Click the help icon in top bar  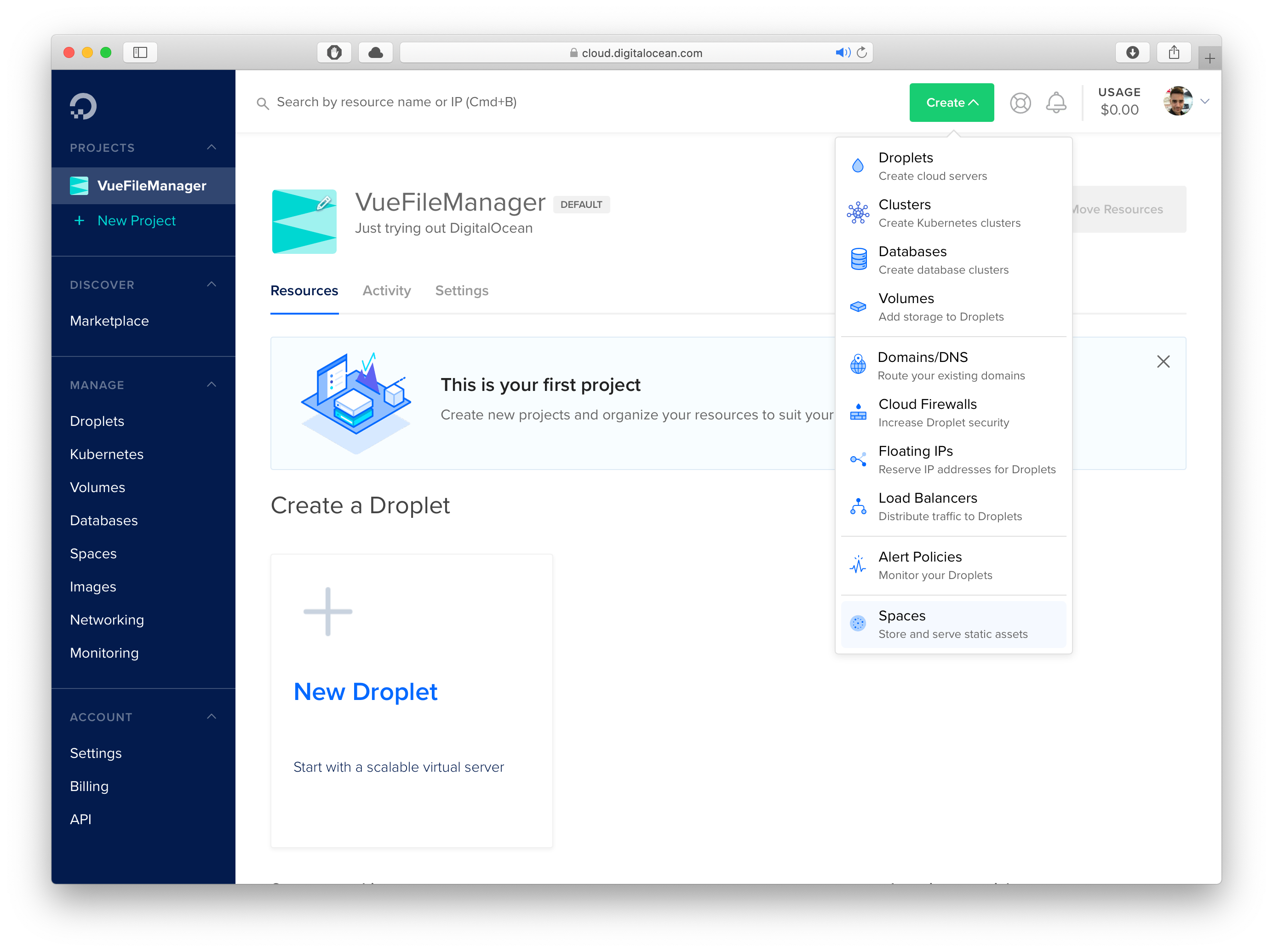(x=1021, y=103)
